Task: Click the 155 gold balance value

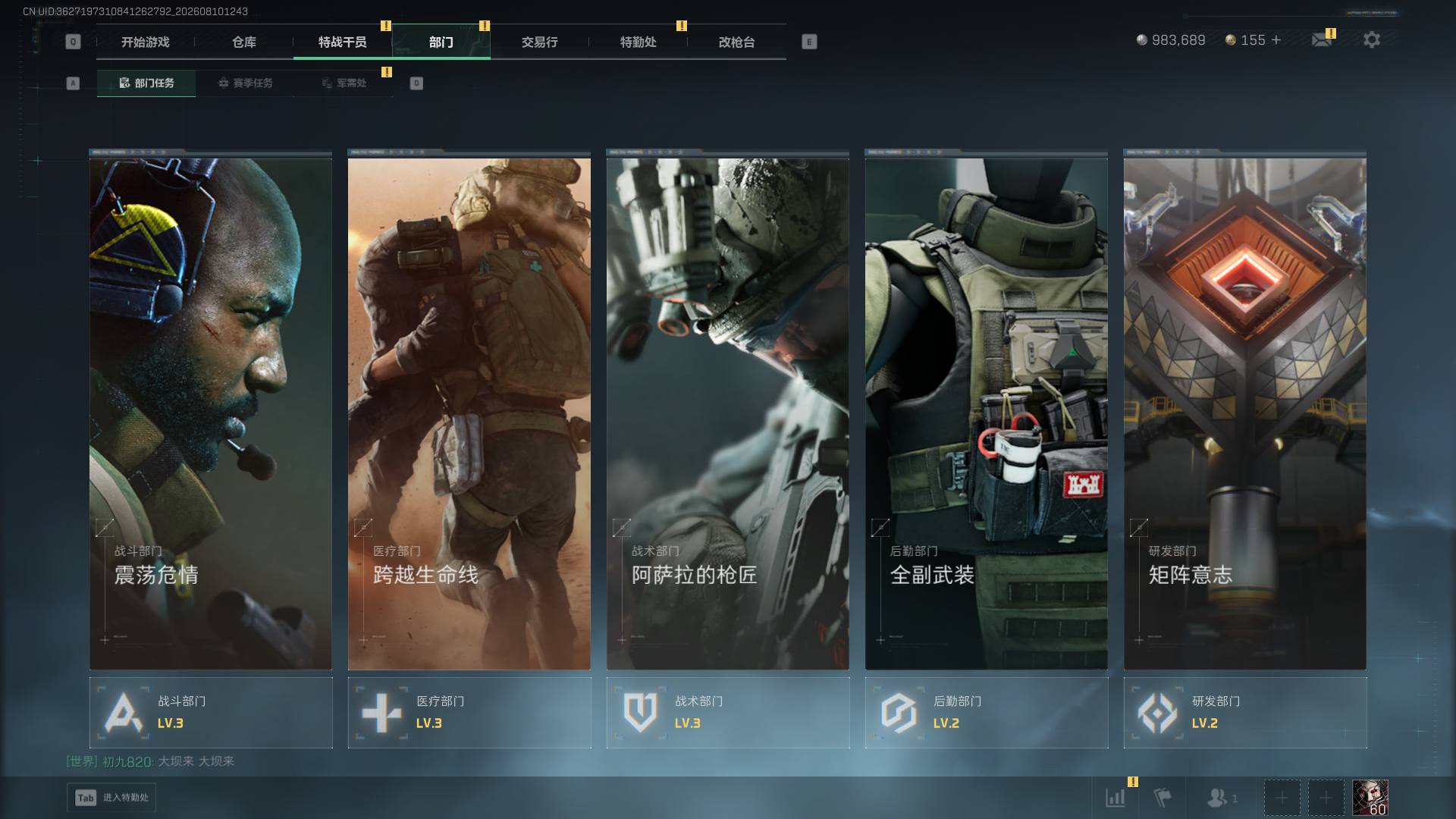Action: pyautogui.click(x=1253, y=40)
